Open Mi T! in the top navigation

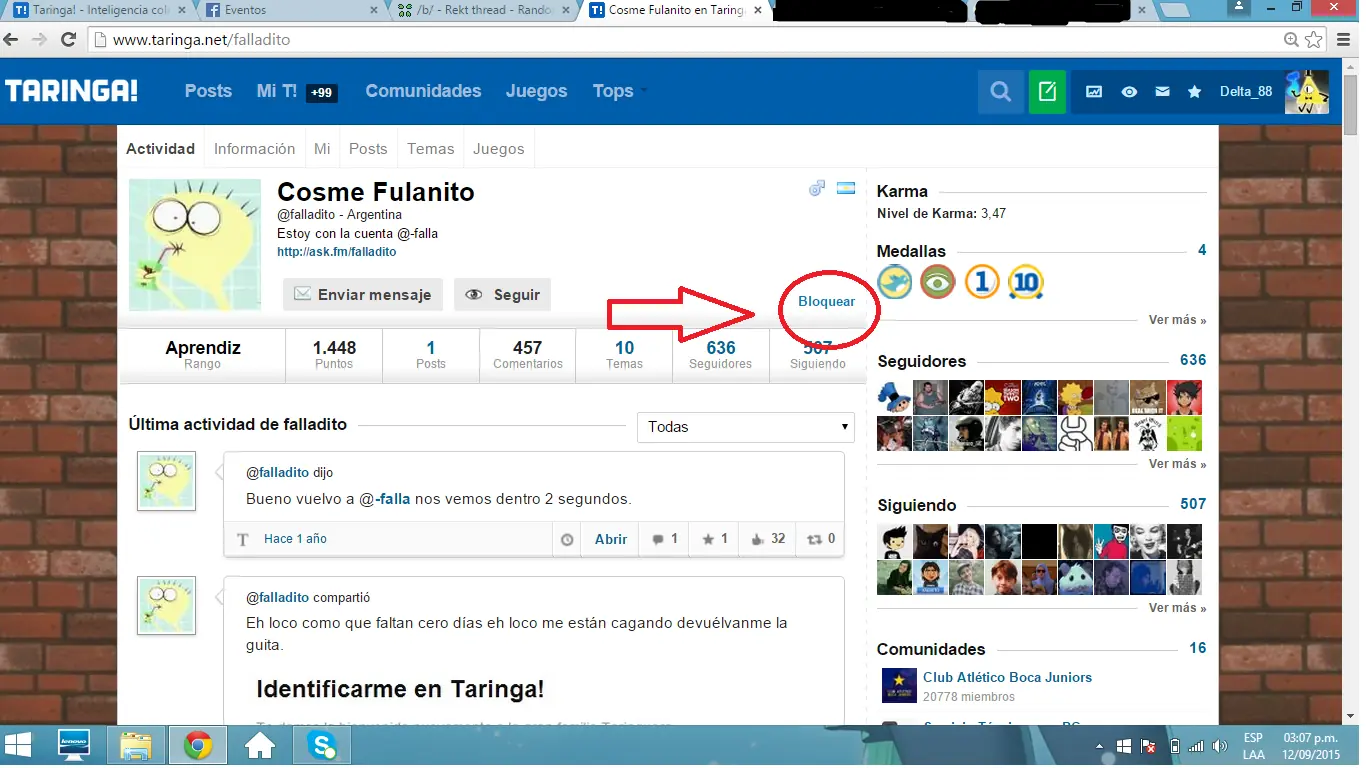pos(276,91)
